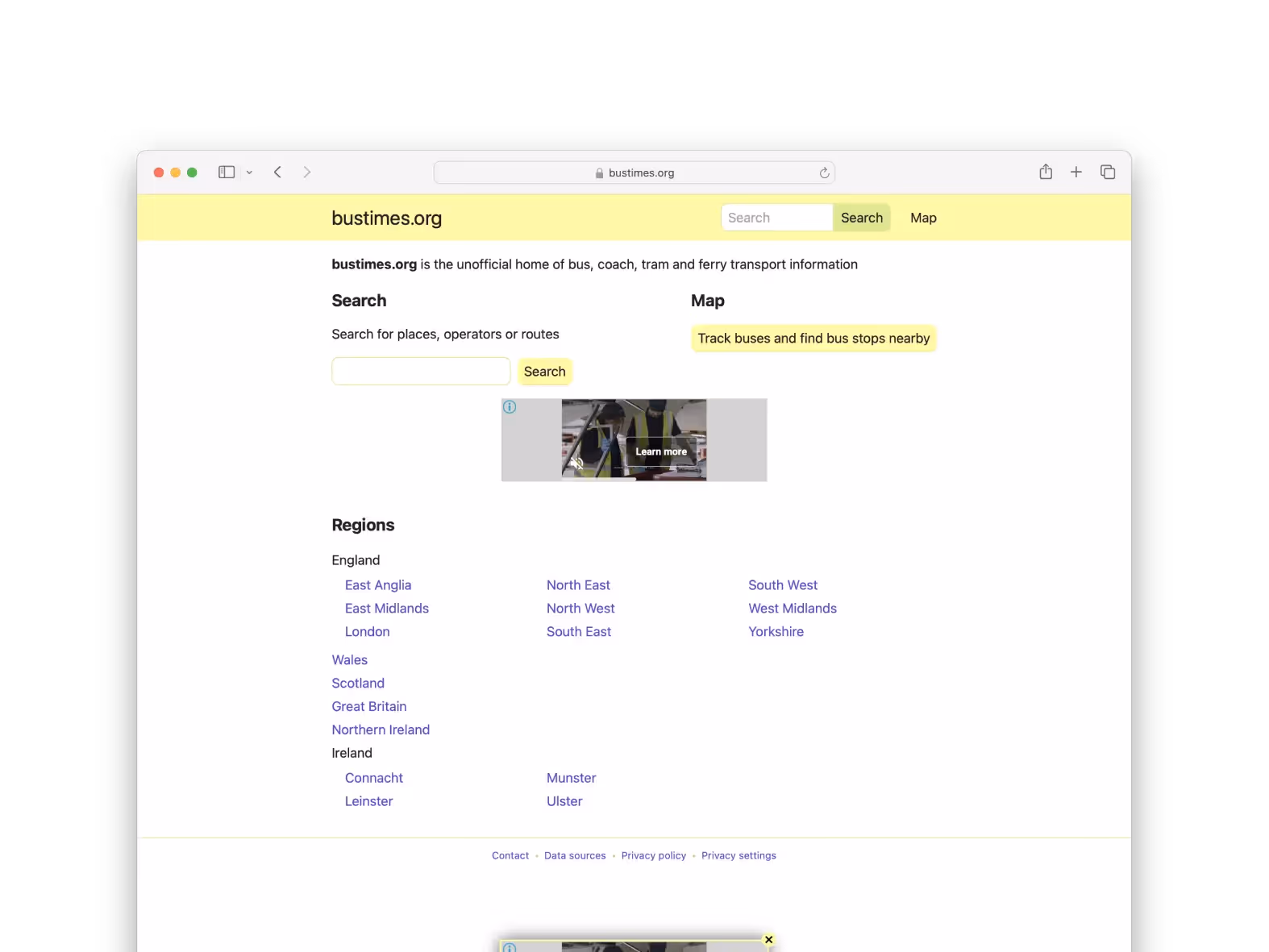Click the Data sources footer link
This screenshot has height=952, width=1269.
(575, 856)
